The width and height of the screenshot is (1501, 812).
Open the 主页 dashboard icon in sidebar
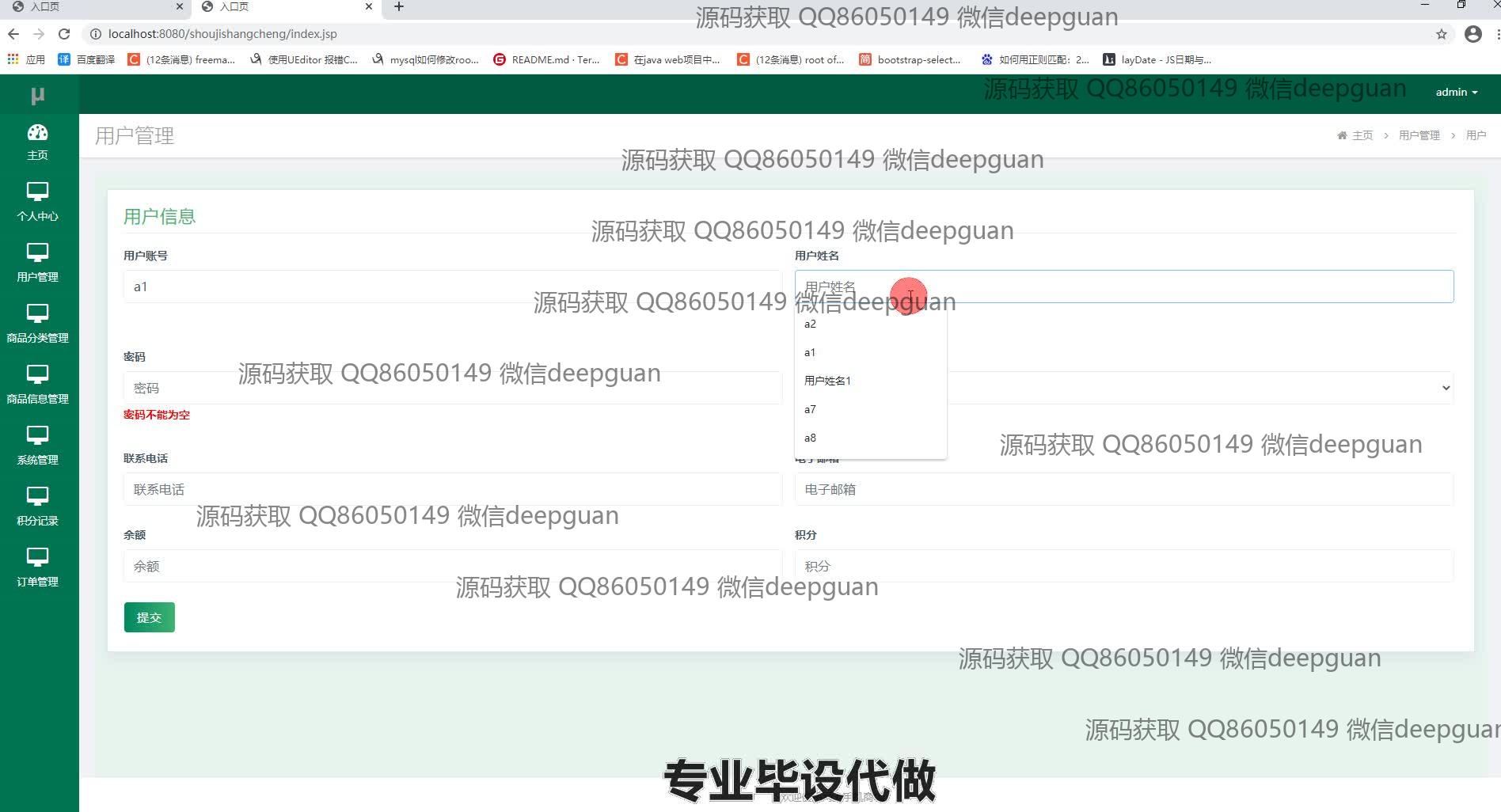[x=37, y=133]
